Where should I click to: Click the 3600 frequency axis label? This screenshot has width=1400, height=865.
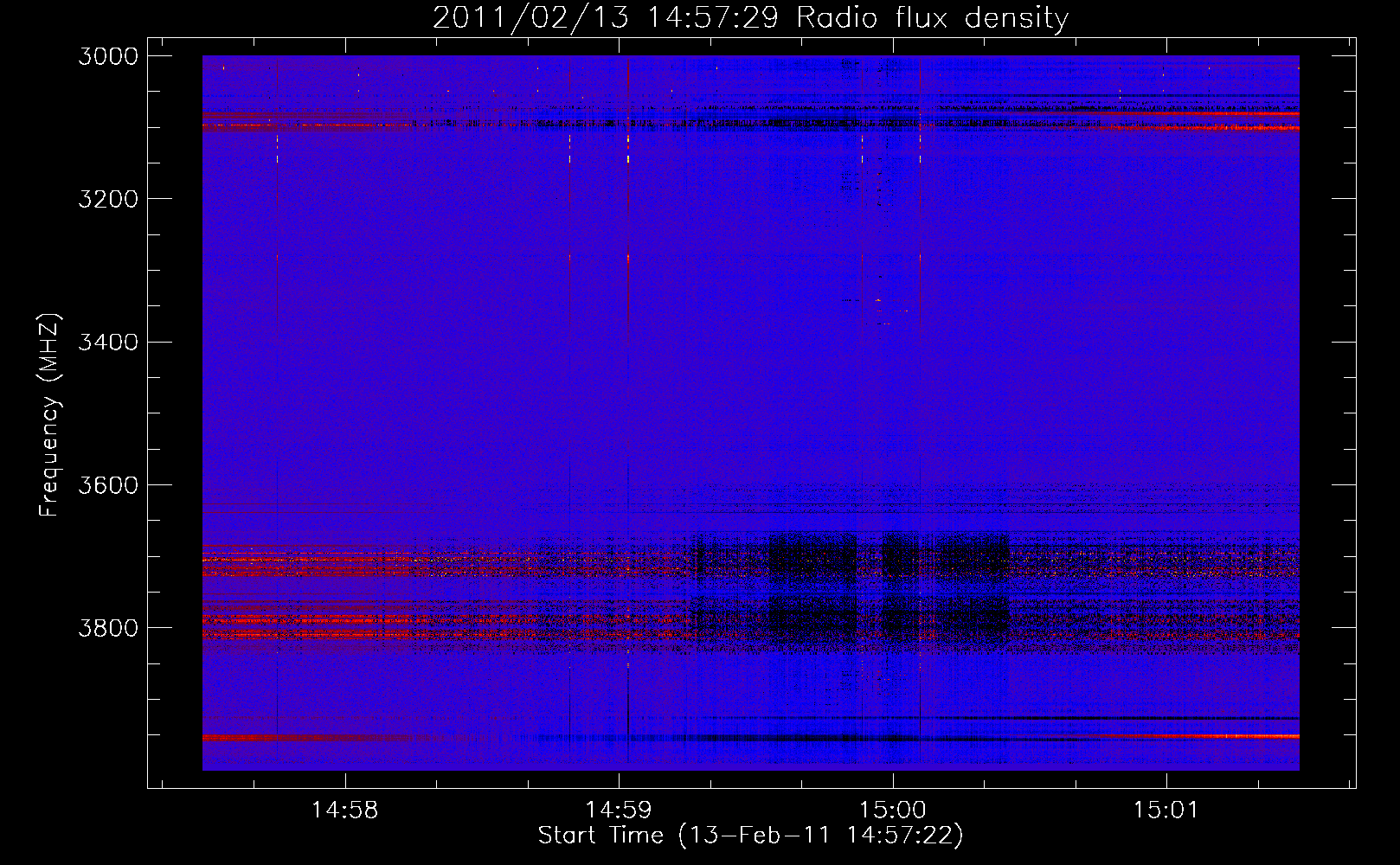(x=108, y=484)
